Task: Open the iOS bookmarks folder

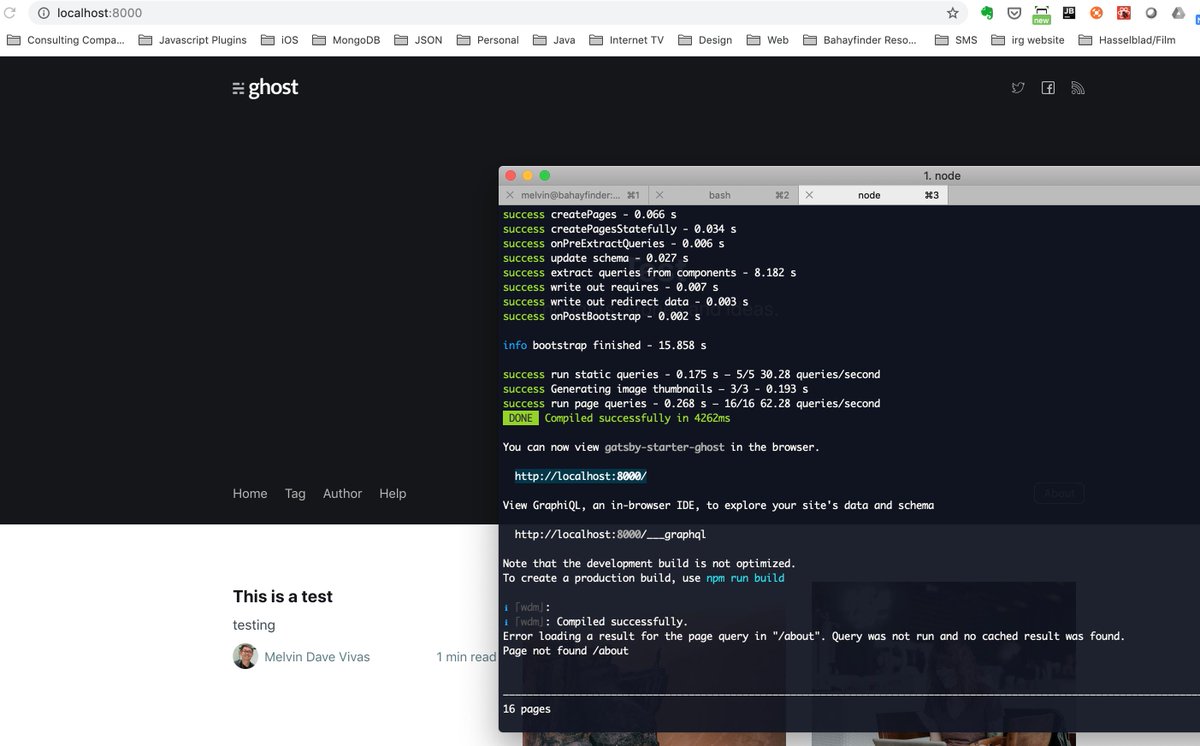Action: pos(280,40)
